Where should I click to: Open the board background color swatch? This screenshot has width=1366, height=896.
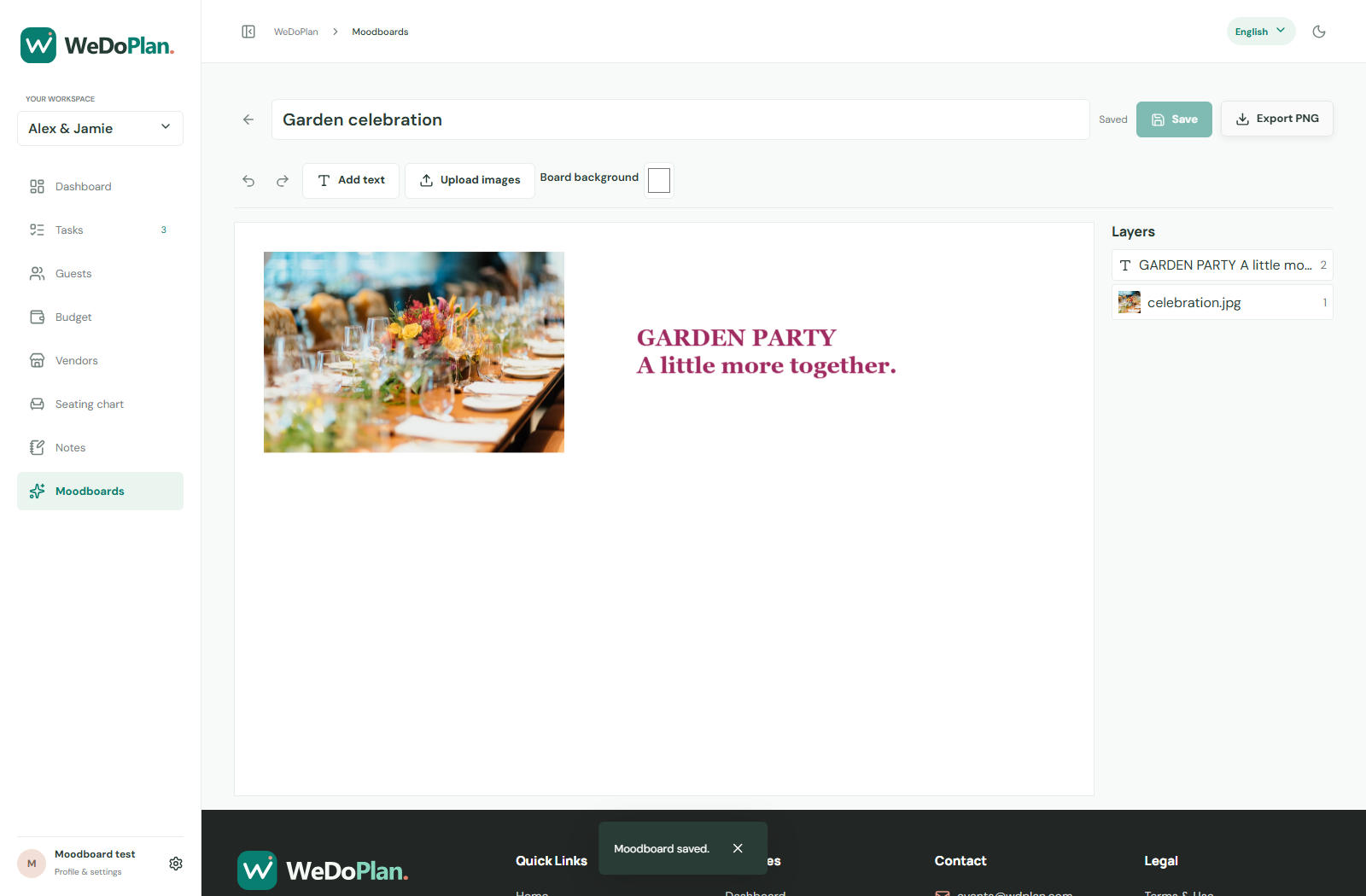(659, 180)
